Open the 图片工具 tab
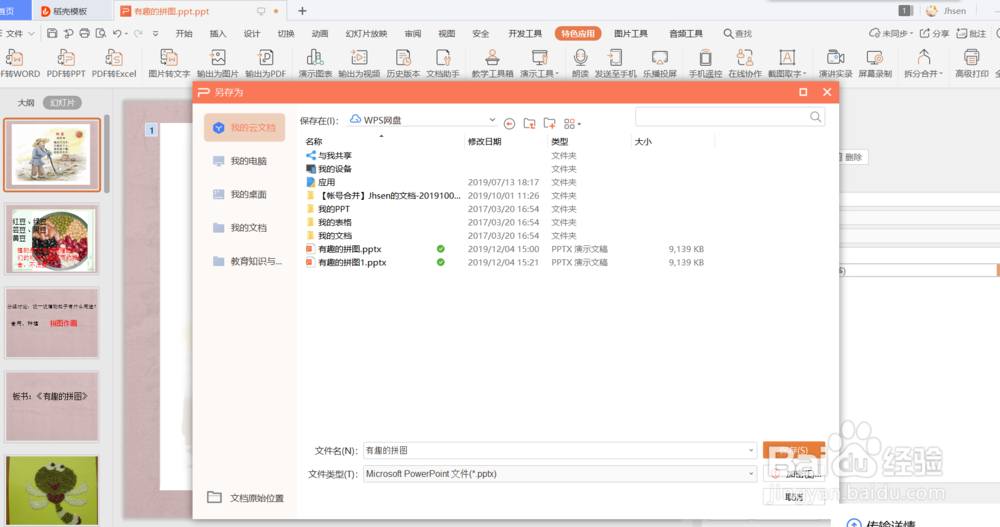The image size is (1000, 527). coord(631,33)
